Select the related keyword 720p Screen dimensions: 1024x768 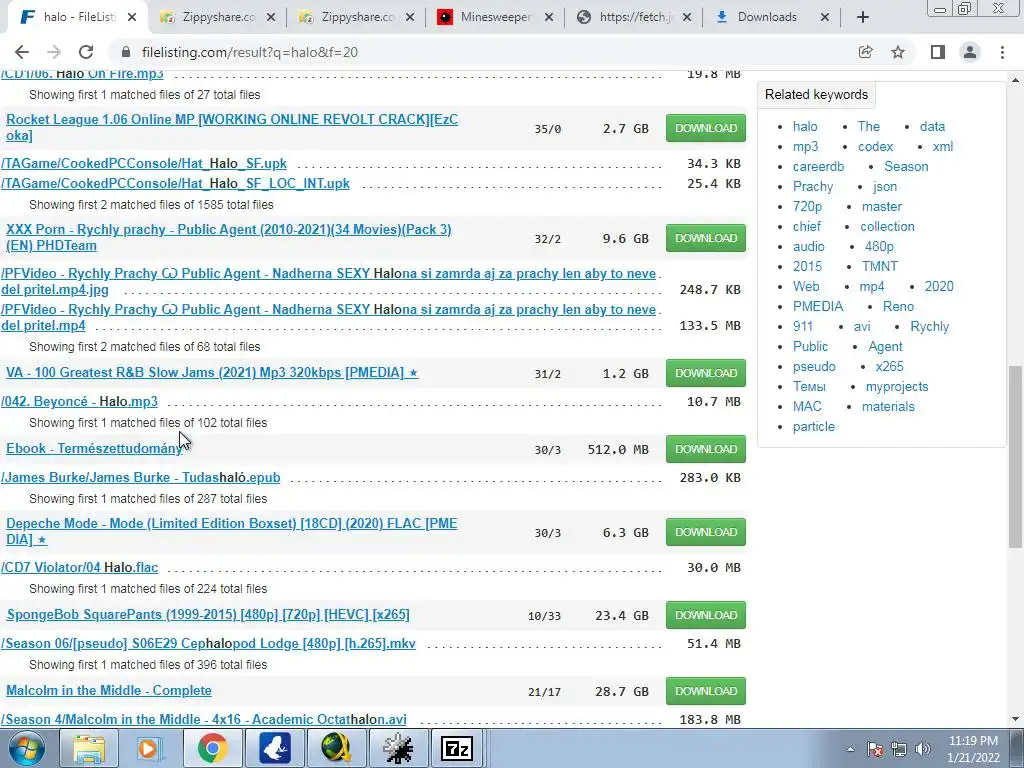(807, 206)
